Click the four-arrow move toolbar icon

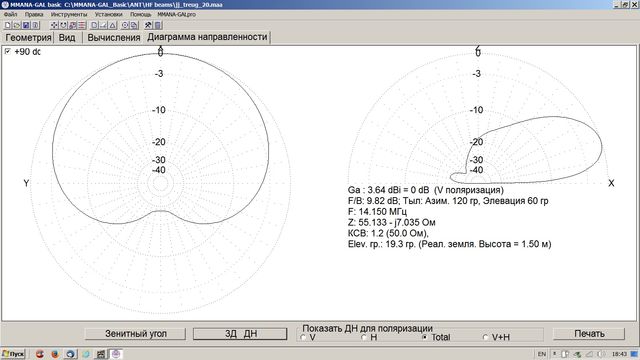tap(54, 25)
